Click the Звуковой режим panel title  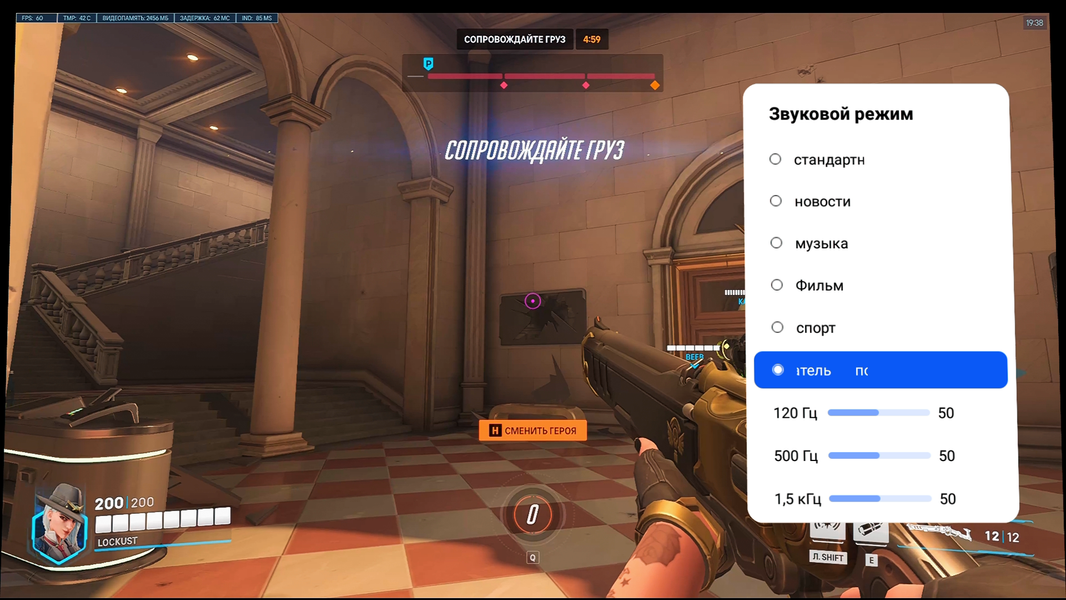pos(841,114)
